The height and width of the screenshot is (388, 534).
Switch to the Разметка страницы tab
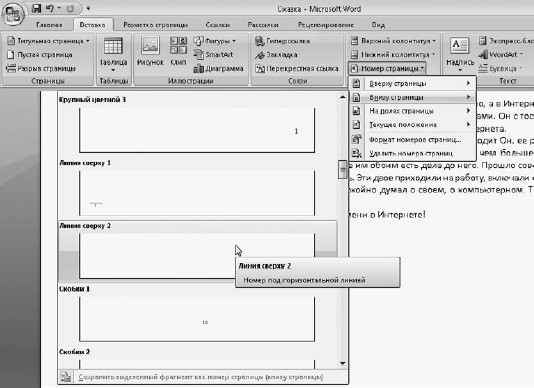coord(155,25)
